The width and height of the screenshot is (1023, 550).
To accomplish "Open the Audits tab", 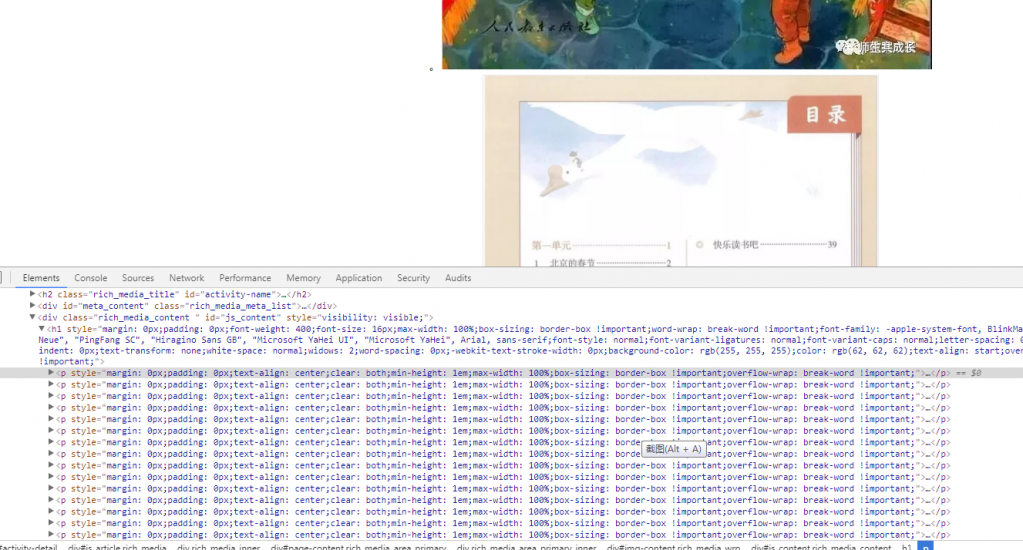I will [x=458, y=278].
